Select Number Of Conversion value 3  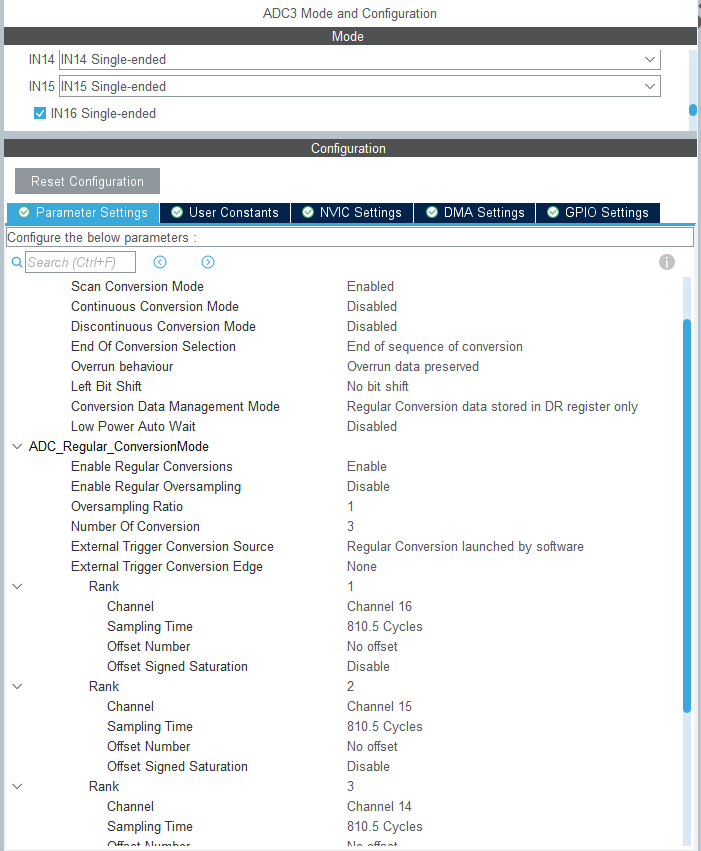[350, 526]
